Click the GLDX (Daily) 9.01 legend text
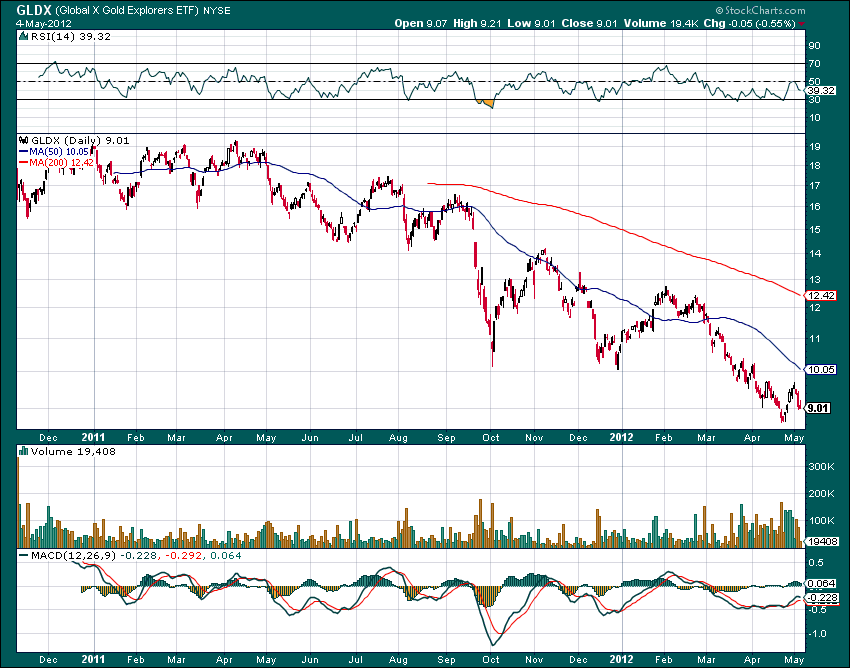The height and width of the screenshot is (668, 850). click(x=80, y=140)
